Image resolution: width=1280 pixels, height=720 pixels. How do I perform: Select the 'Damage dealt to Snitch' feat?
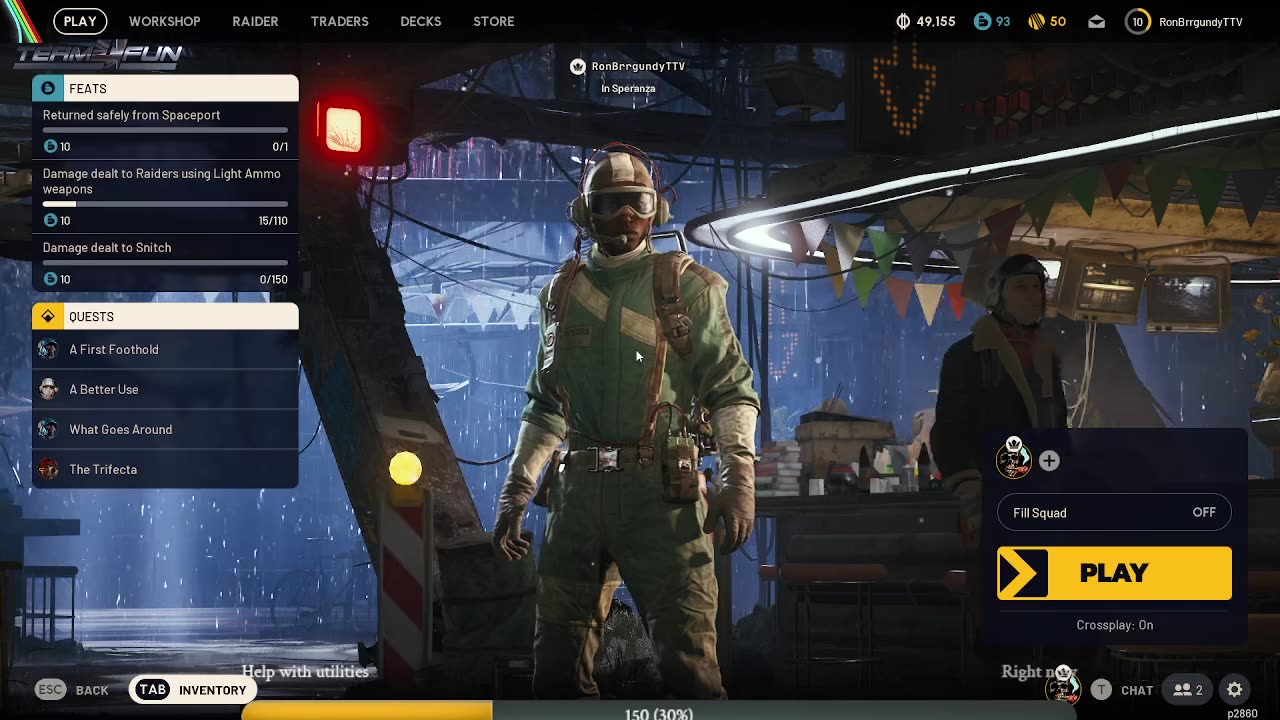[x=165, y=263]
